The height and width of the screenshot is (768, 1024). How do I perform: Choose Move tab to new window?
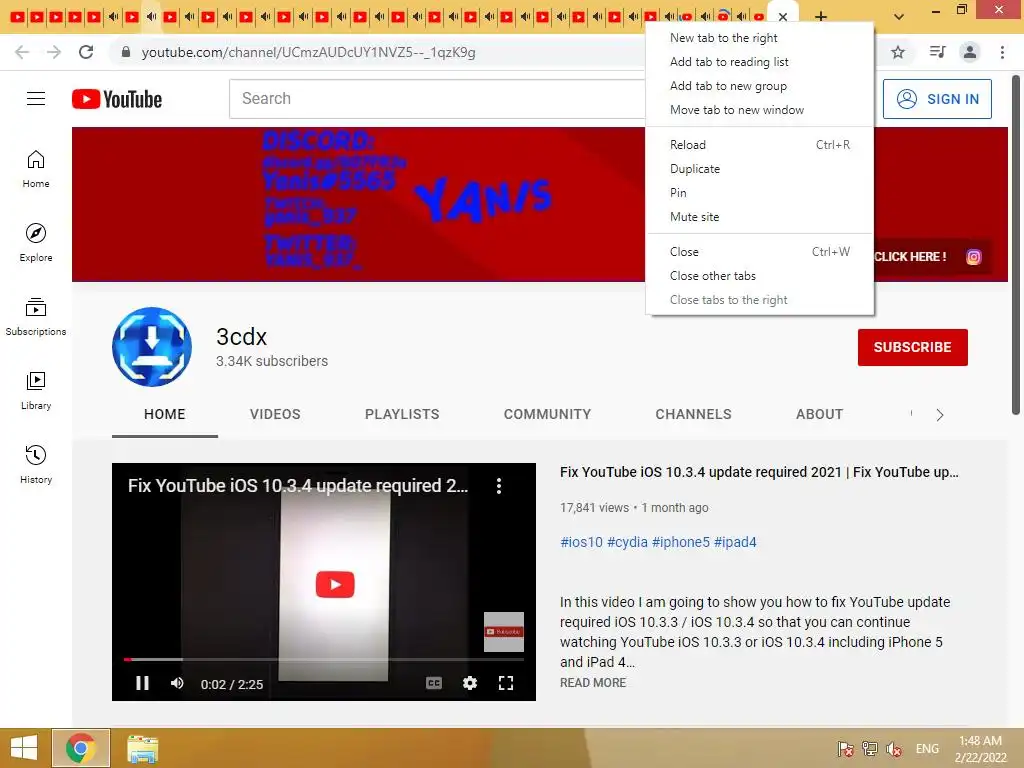point(760,110)
